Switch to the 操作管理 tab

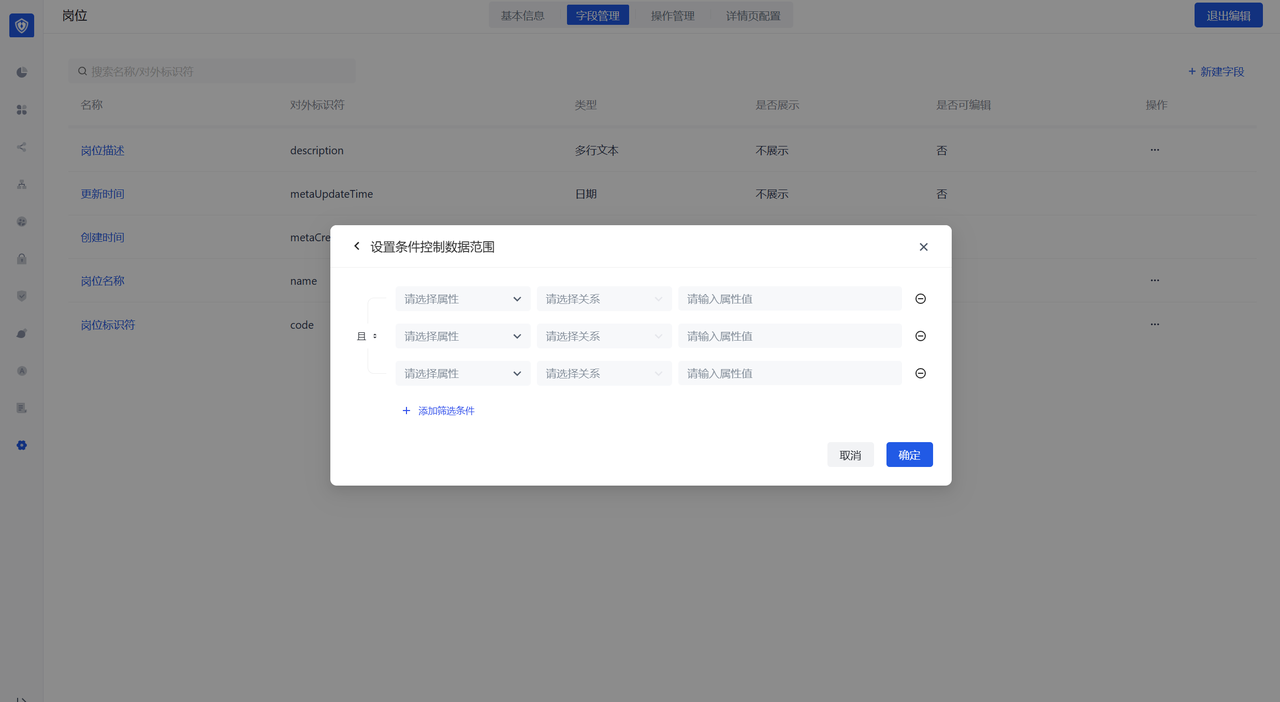[672, 15]
